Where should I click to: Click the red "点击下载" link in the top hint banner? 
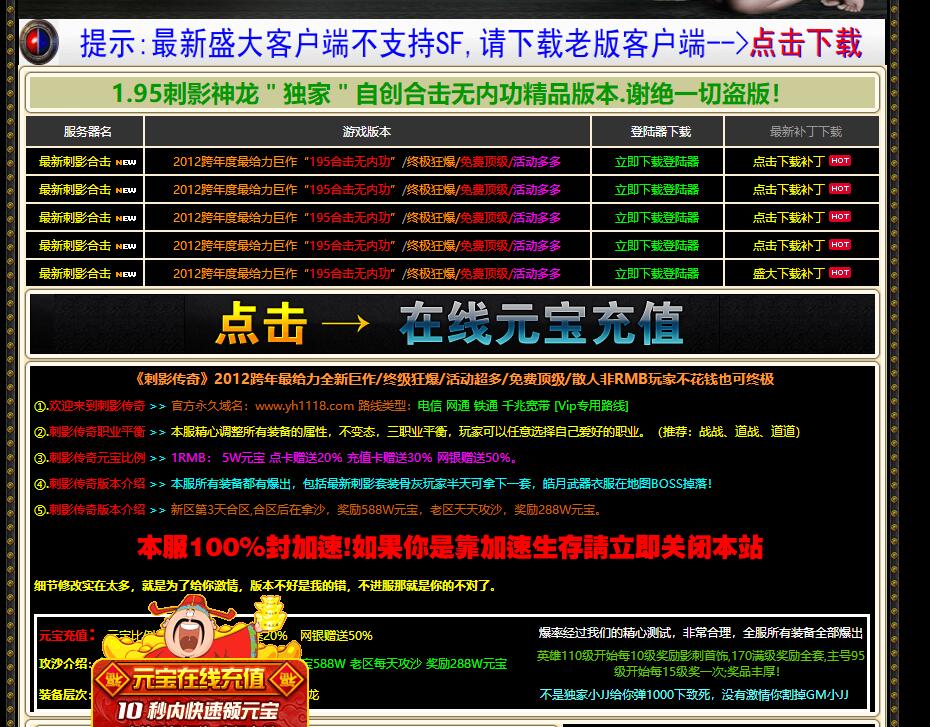point(805,43)
